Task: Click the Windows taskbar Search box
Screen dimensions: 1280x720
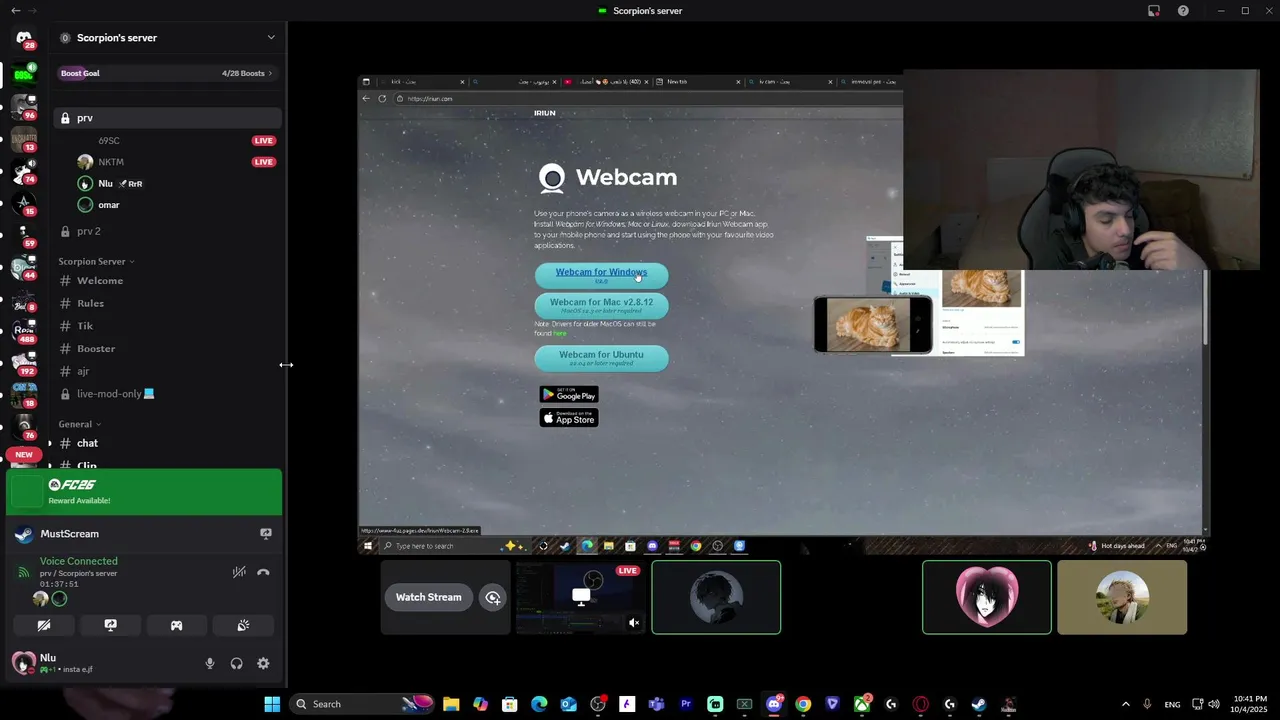Action: tap(364, 704)
